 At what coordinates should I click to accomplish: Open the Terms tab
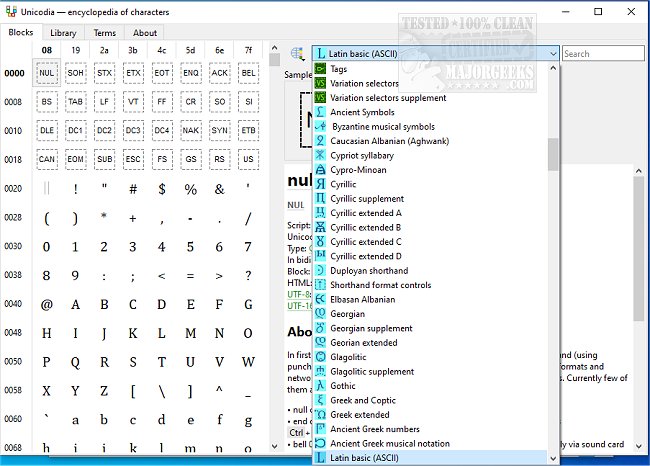coord(105,33)
